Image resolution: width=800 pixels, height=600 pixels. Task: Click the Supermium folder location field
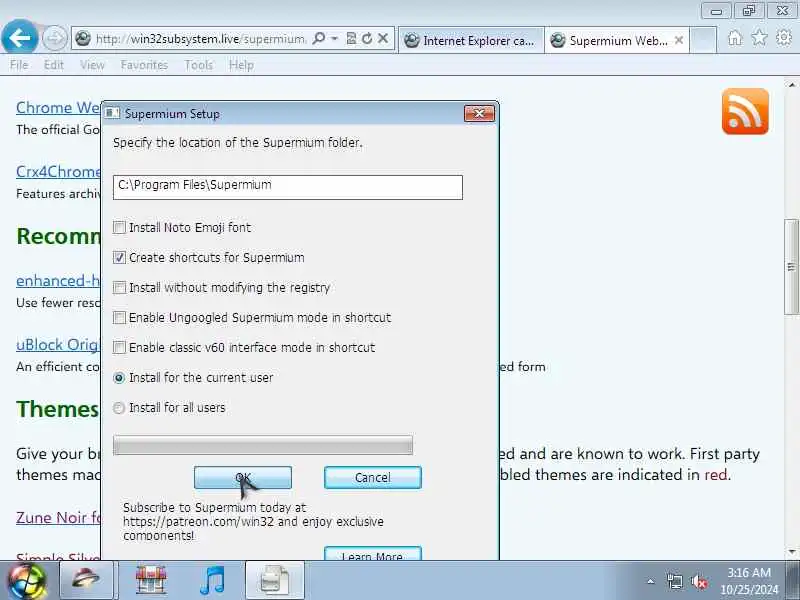[288, 187]
